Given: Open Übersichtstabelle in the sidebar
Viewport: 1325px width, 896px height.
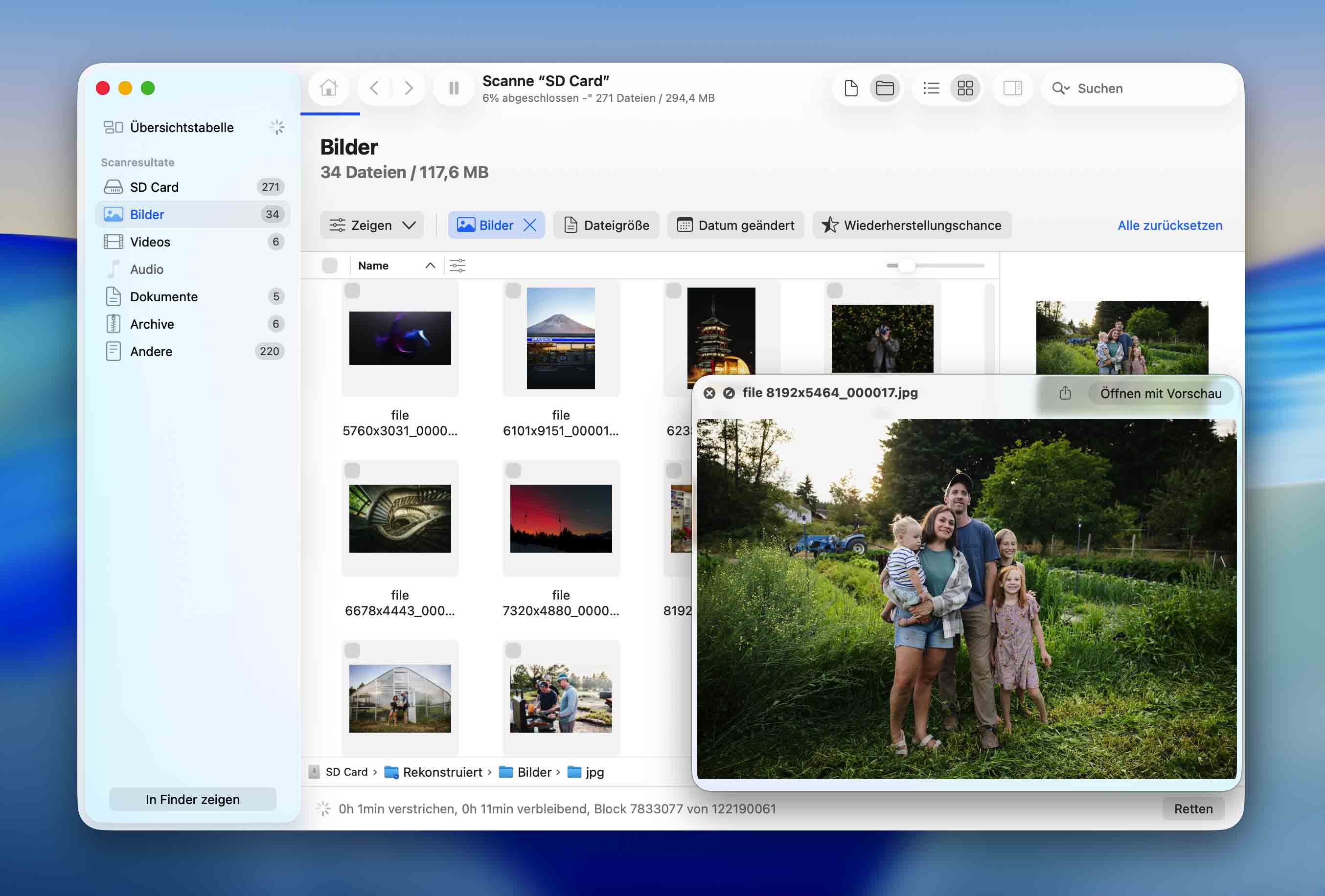Looking at the screenshot, I should pyautogui.click(x=194, y=127).
